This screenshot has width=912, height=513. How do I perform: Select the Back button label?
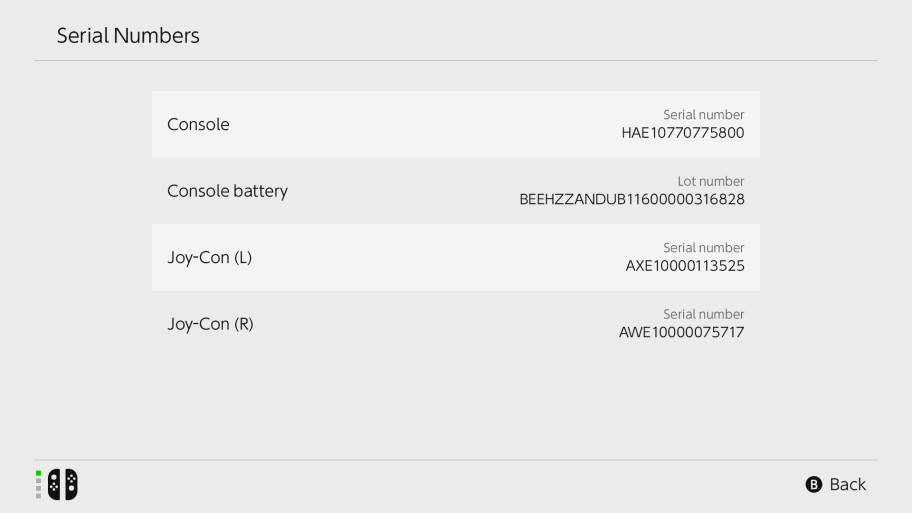847,484
